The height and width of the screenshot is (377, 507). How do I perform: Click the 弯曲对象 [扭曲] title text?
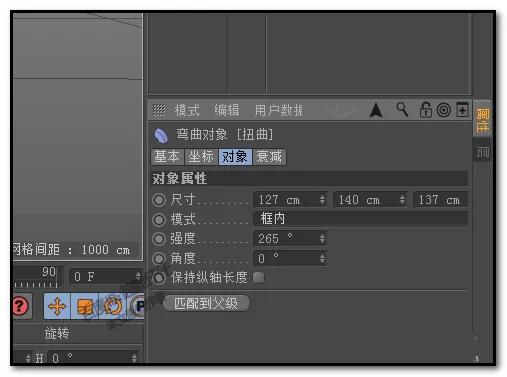pyautogui.click(x=224, y=135)
